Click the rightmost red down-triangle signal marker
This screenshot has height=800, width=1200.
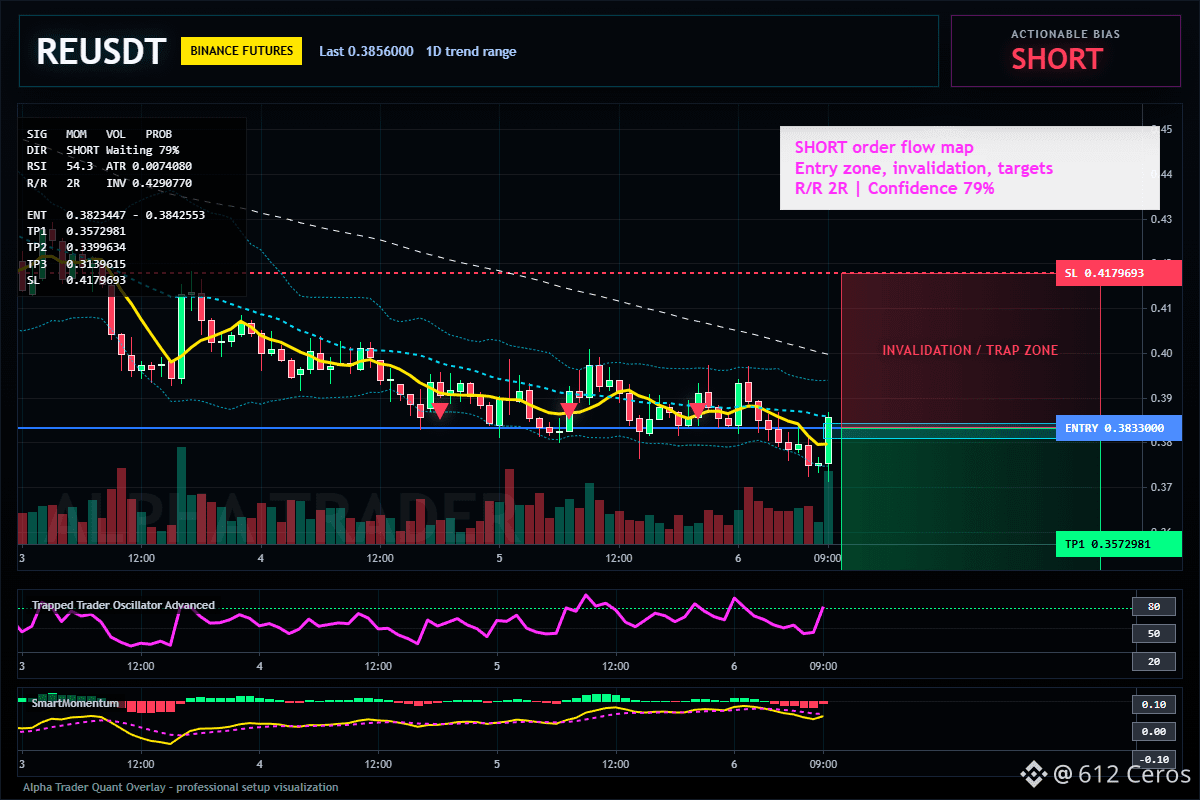tap(698, 410)
